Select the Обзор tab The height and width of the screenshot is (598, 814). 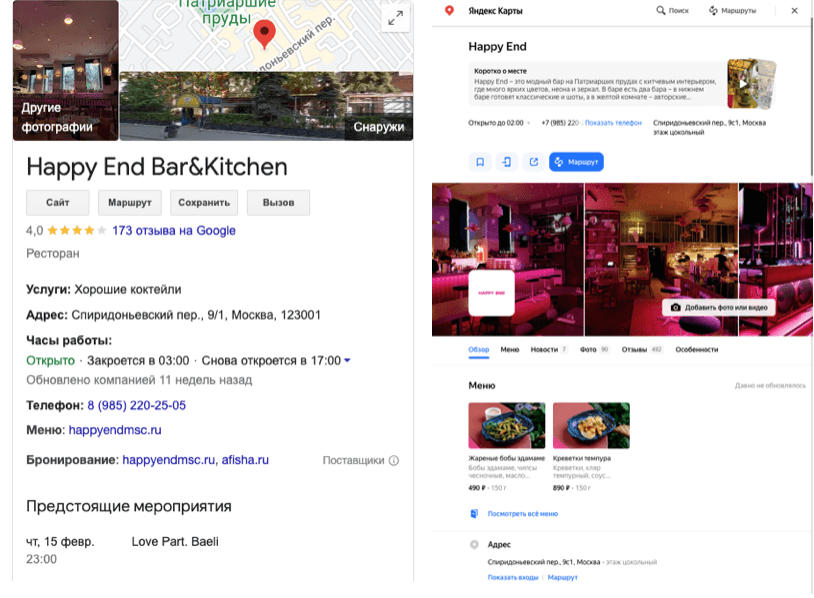pyautogui.click(x=479, y=350)
